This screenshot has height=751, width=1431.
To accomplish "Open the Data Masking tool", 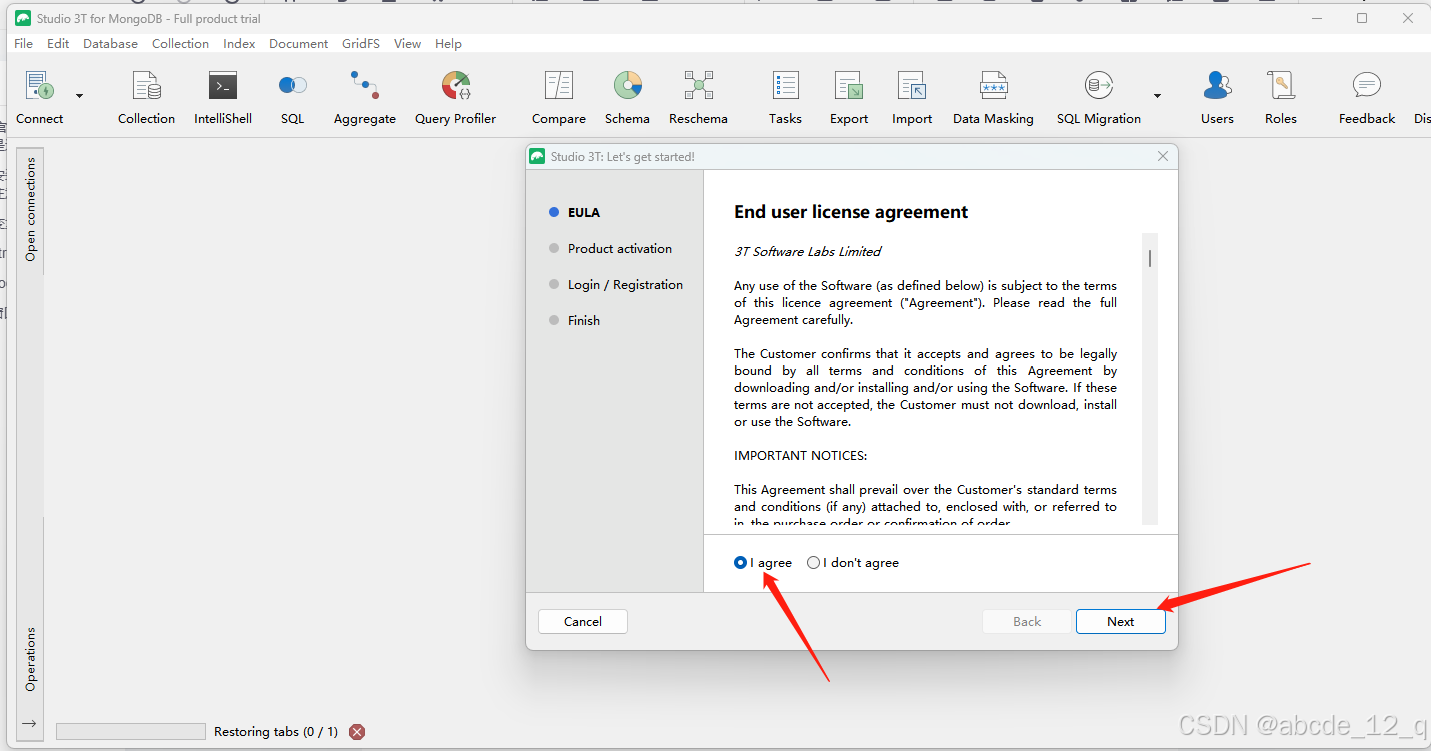I will 993,98.
